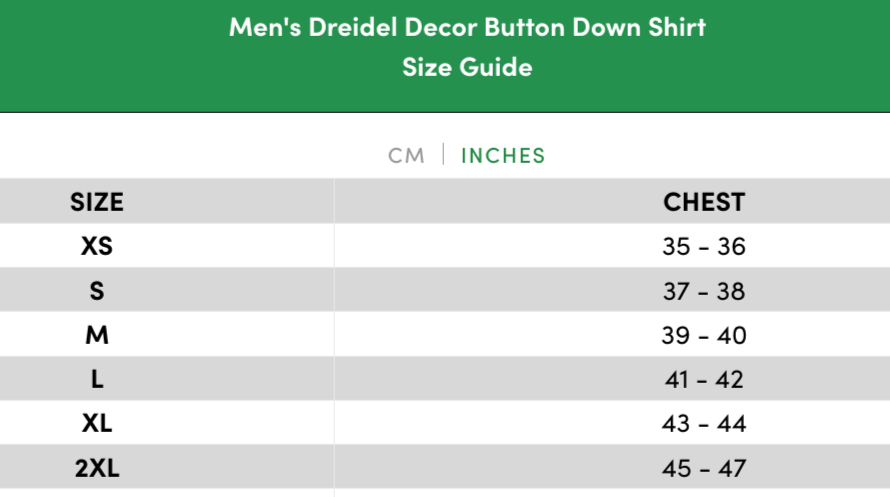Select the 2XL size row label

[97, 467]
